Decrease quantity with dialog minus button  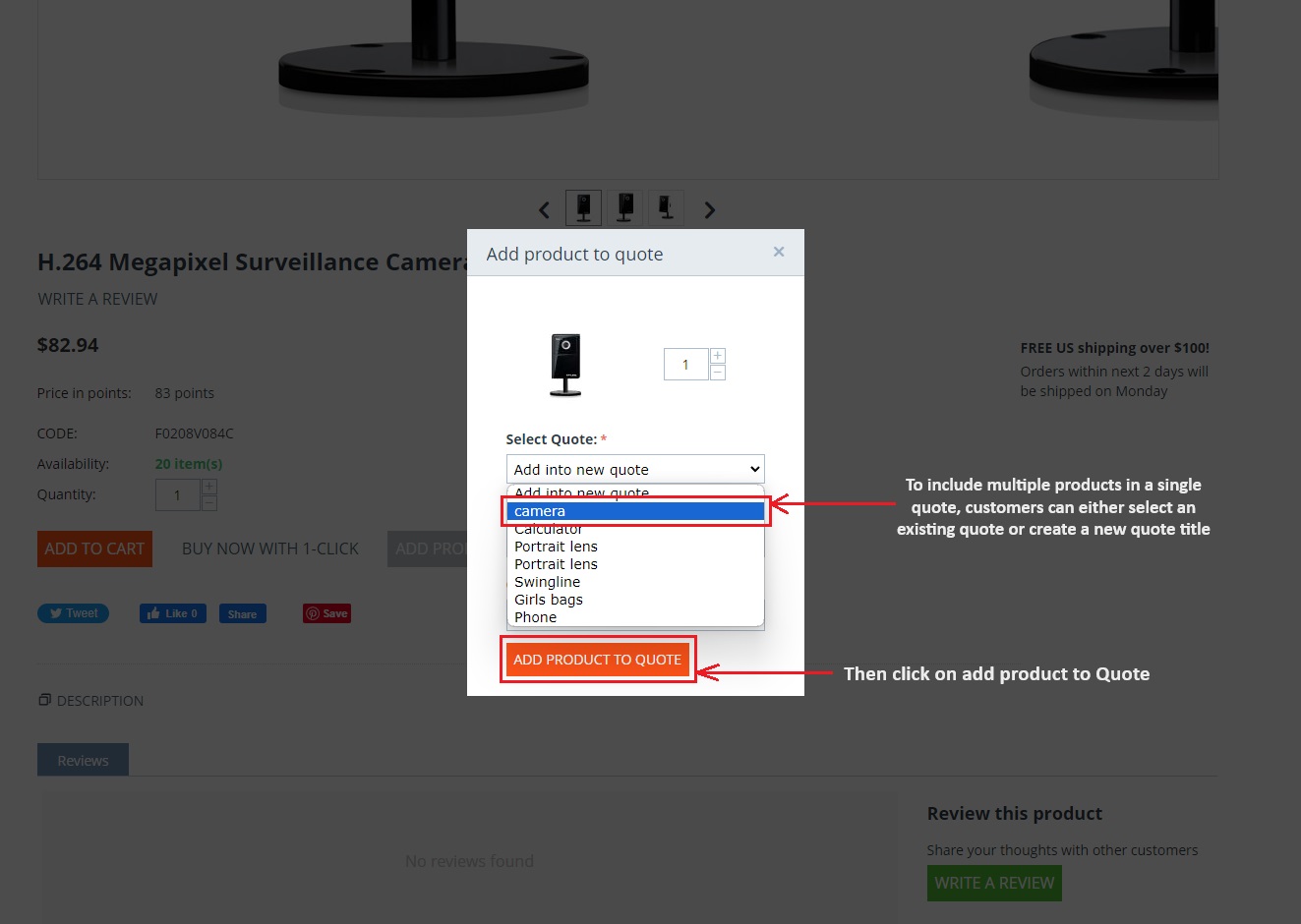[x=718, y=373]
